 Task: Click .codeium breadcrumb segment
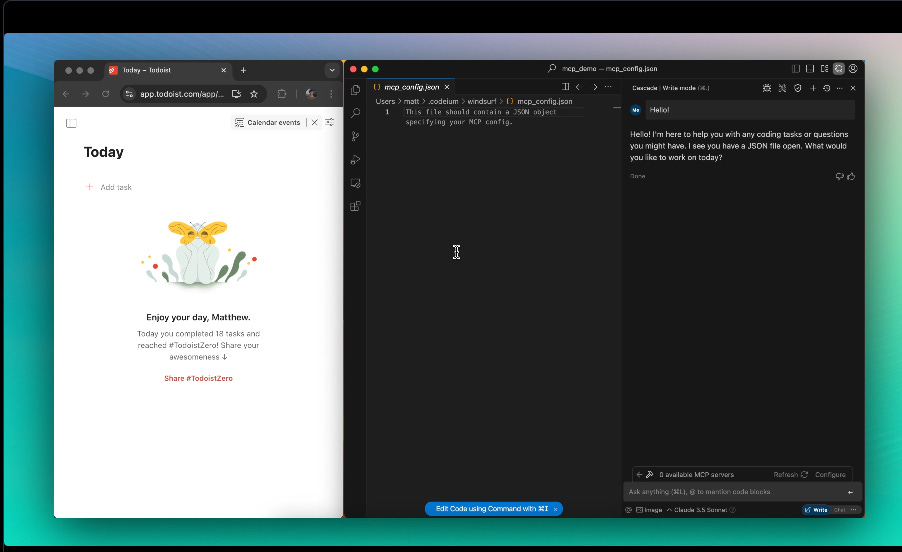point(443,101)
